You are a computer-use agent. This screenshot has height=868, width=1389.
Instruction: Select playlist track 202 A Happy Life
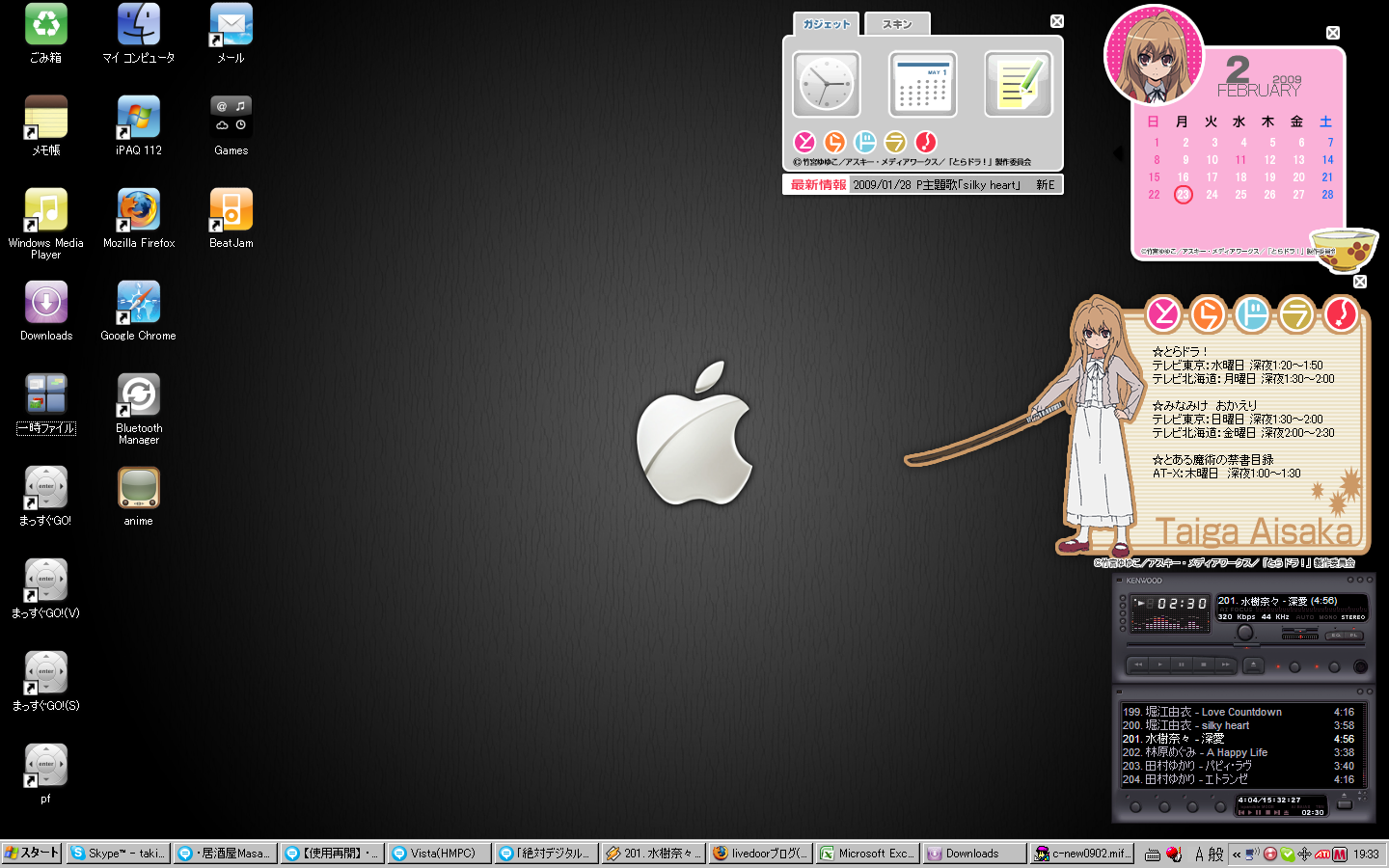coord(1239,752)
